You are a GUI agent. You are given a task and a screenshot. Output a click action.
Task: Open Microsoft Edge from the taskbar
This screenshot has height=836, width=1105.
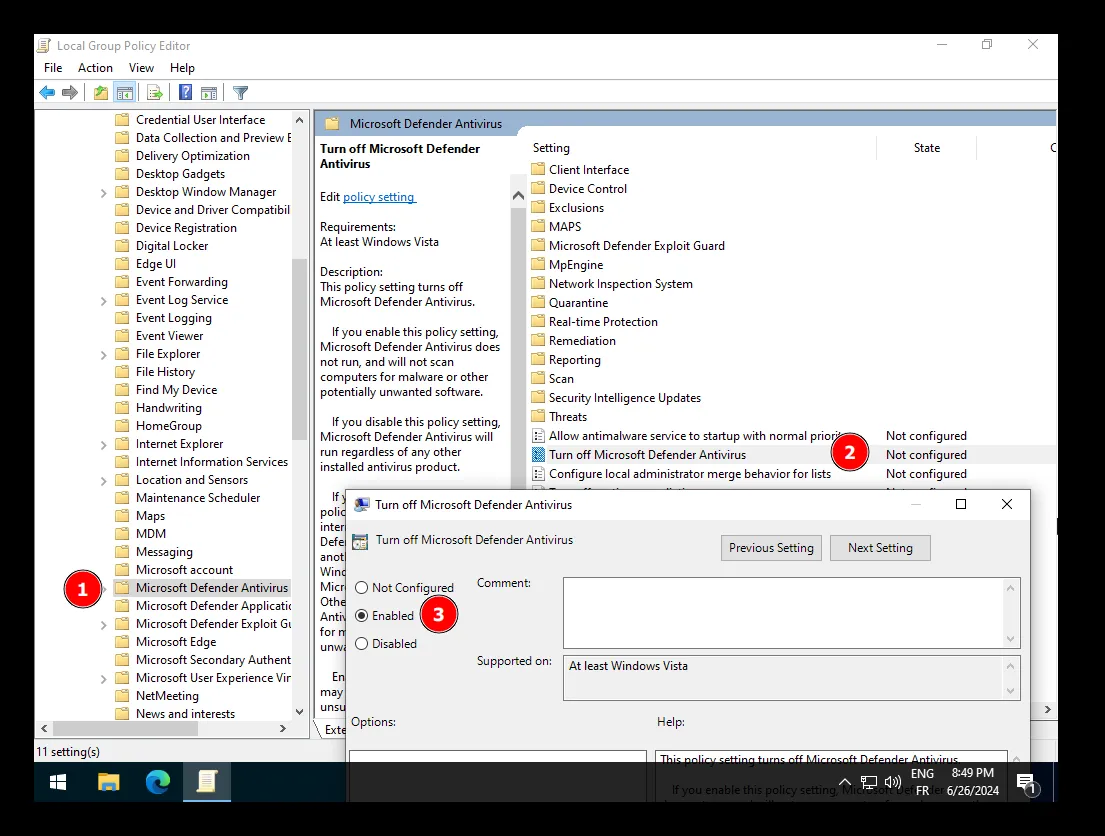pos(157,782)
